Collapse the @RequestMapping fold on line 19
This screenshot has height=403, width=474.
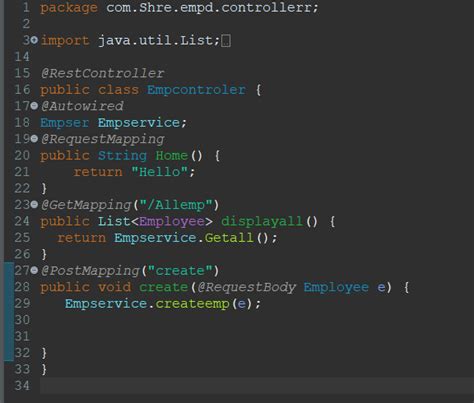point(34,139)
